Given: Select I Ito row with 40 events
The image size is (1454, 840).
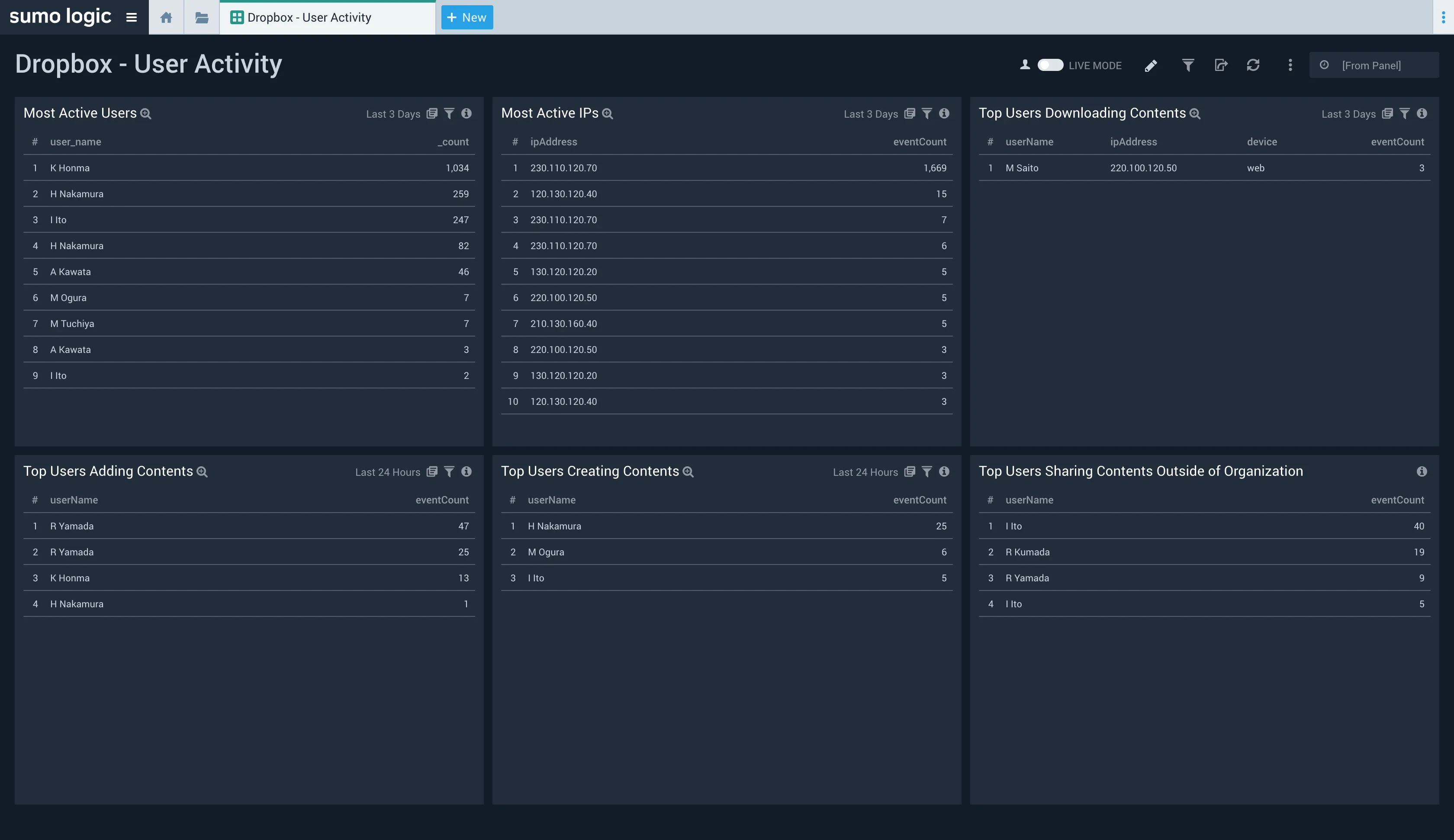Looking at the screenshot, I should [x=1205, y=526].
